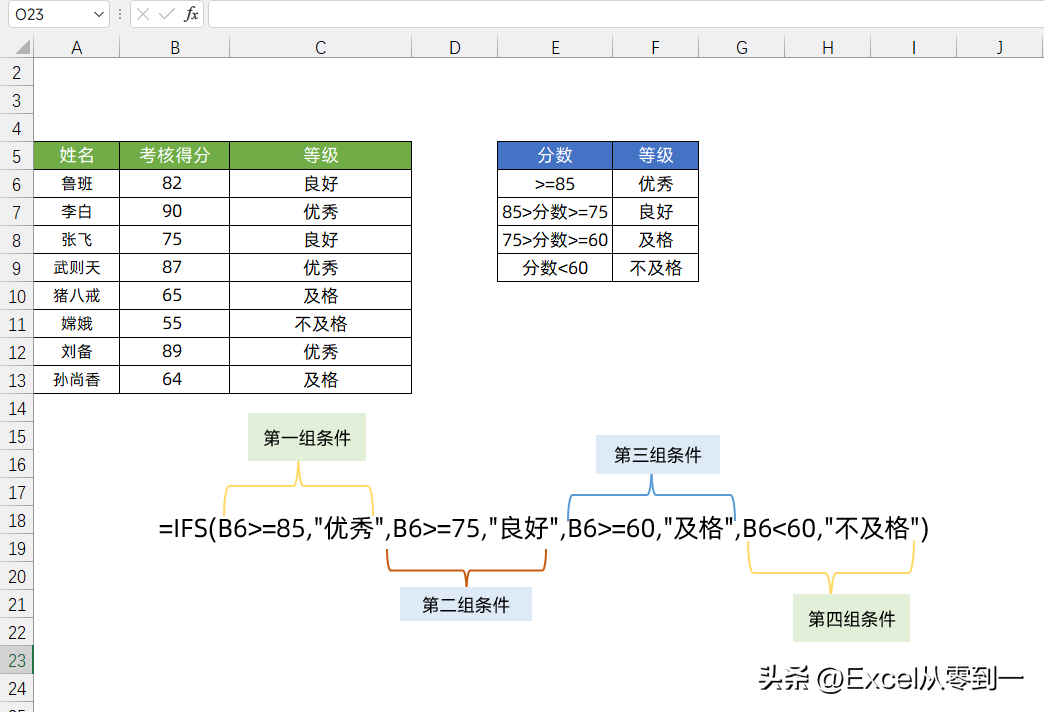
Task: Click the 考核得分 header cell
Action: pos(174,155)
